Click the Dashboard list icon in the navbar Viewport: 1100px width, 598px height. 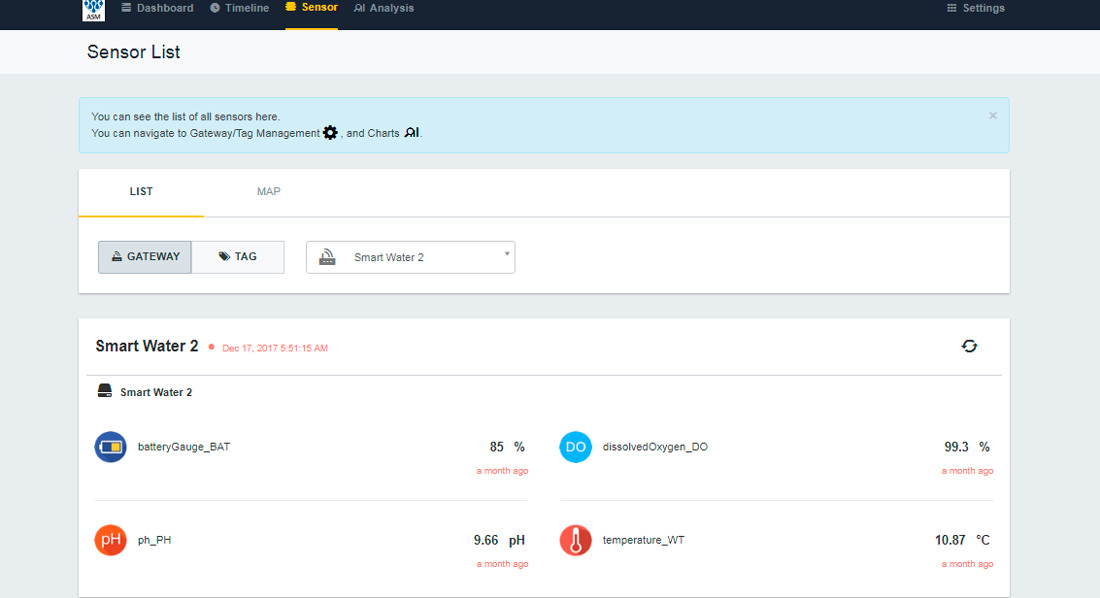pos(126,8)
